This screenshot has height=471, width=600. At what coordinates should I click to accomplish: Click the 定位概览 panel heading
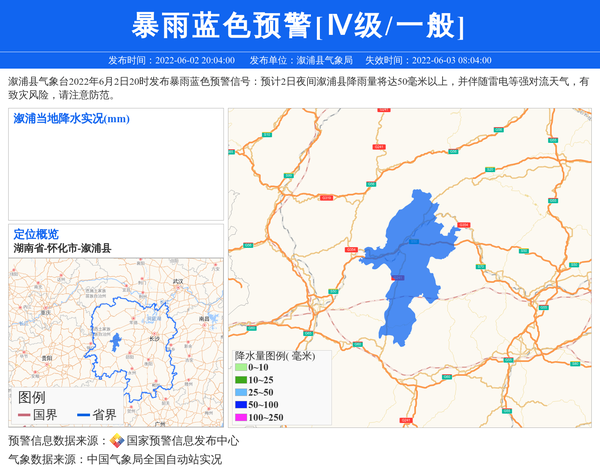click(x=36, y=234)
